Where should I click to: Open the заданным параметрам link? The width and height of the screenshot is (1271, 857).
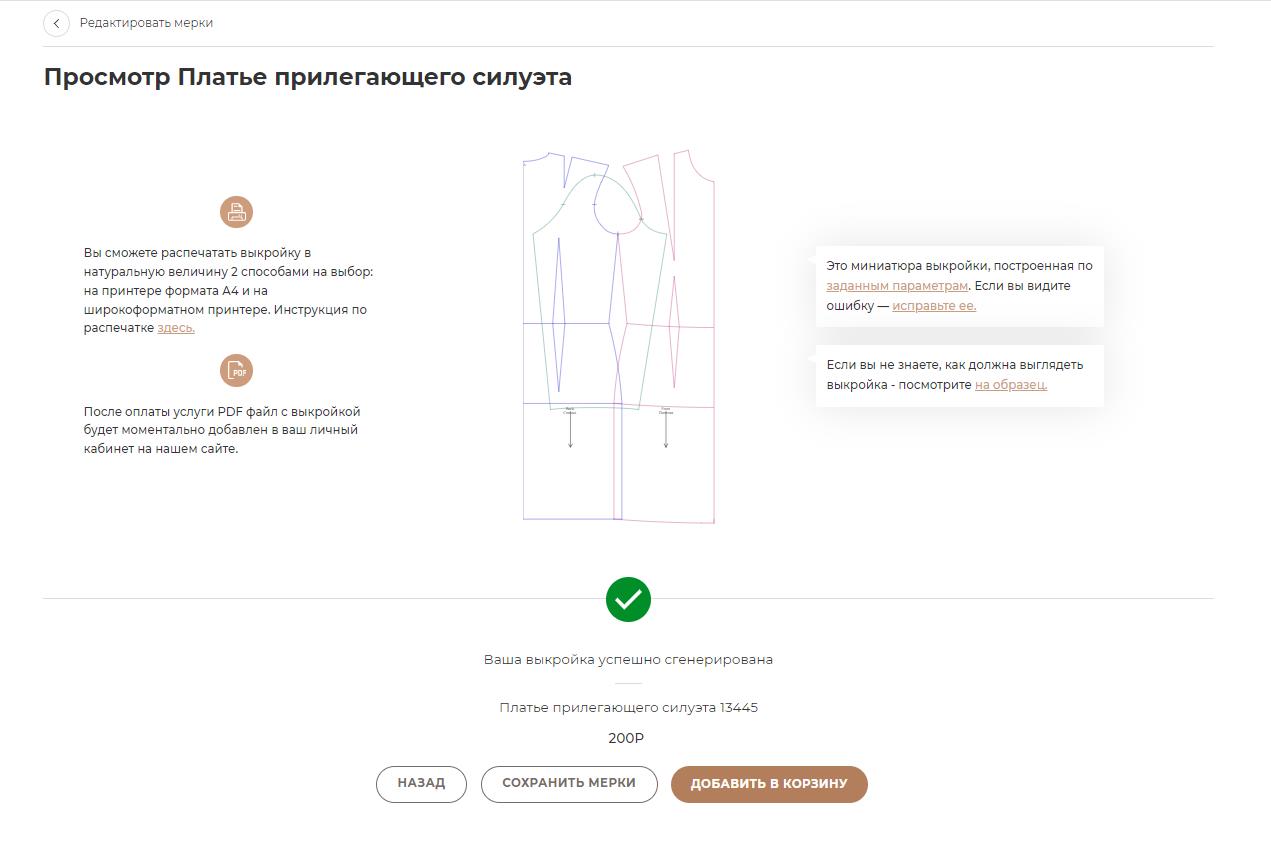click(897, 286)
